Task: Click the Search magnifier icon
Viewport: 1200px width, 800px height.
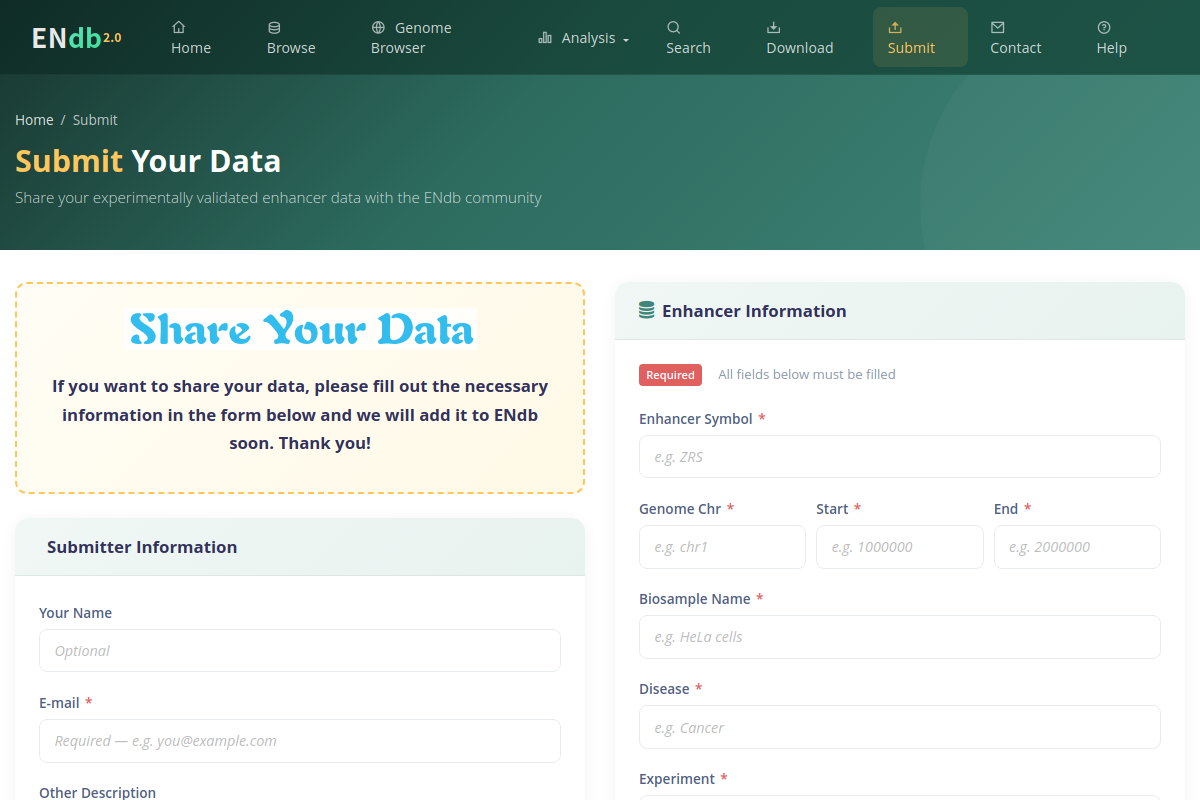Action: tap(674, 28)
